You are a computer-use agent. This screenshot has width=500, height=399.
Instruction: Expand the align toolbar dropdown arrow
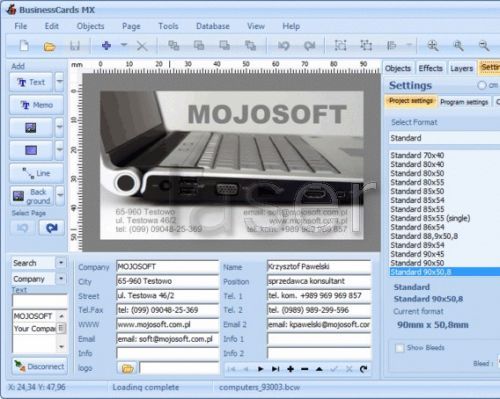pyautogui.click(x=409, y=45)
